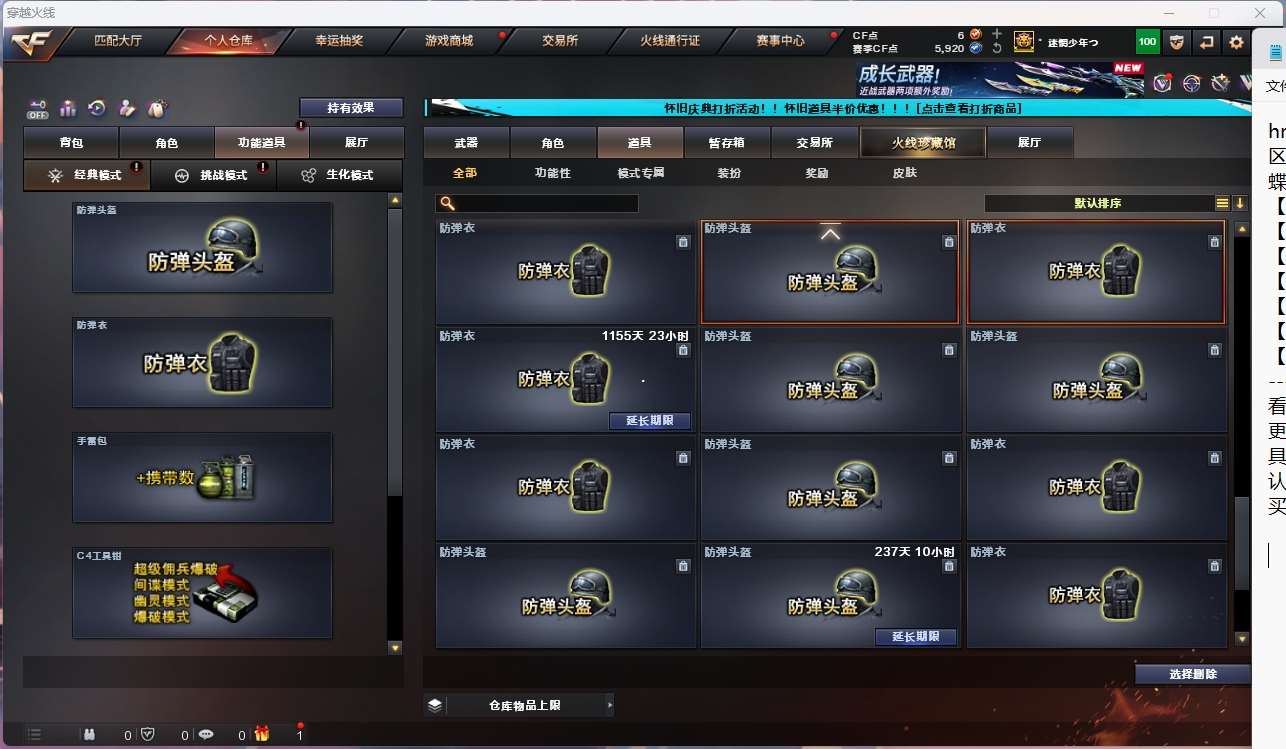This screenshot has width=1286, height=749.
Task: Open the chat bubble icon at bottom
Action: click(x=206, y=734)
